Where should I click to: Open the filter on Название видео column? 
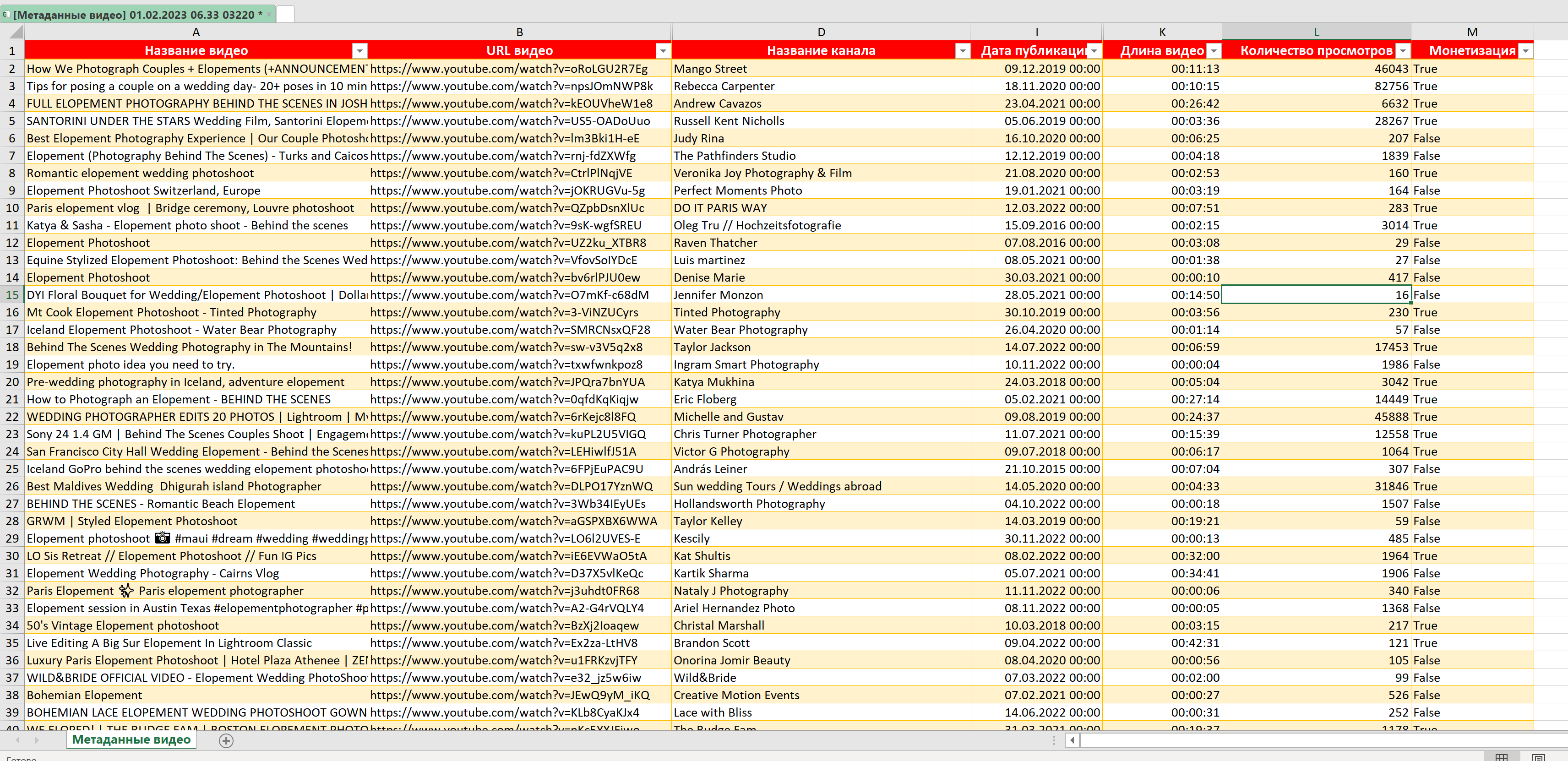(359, 51)
